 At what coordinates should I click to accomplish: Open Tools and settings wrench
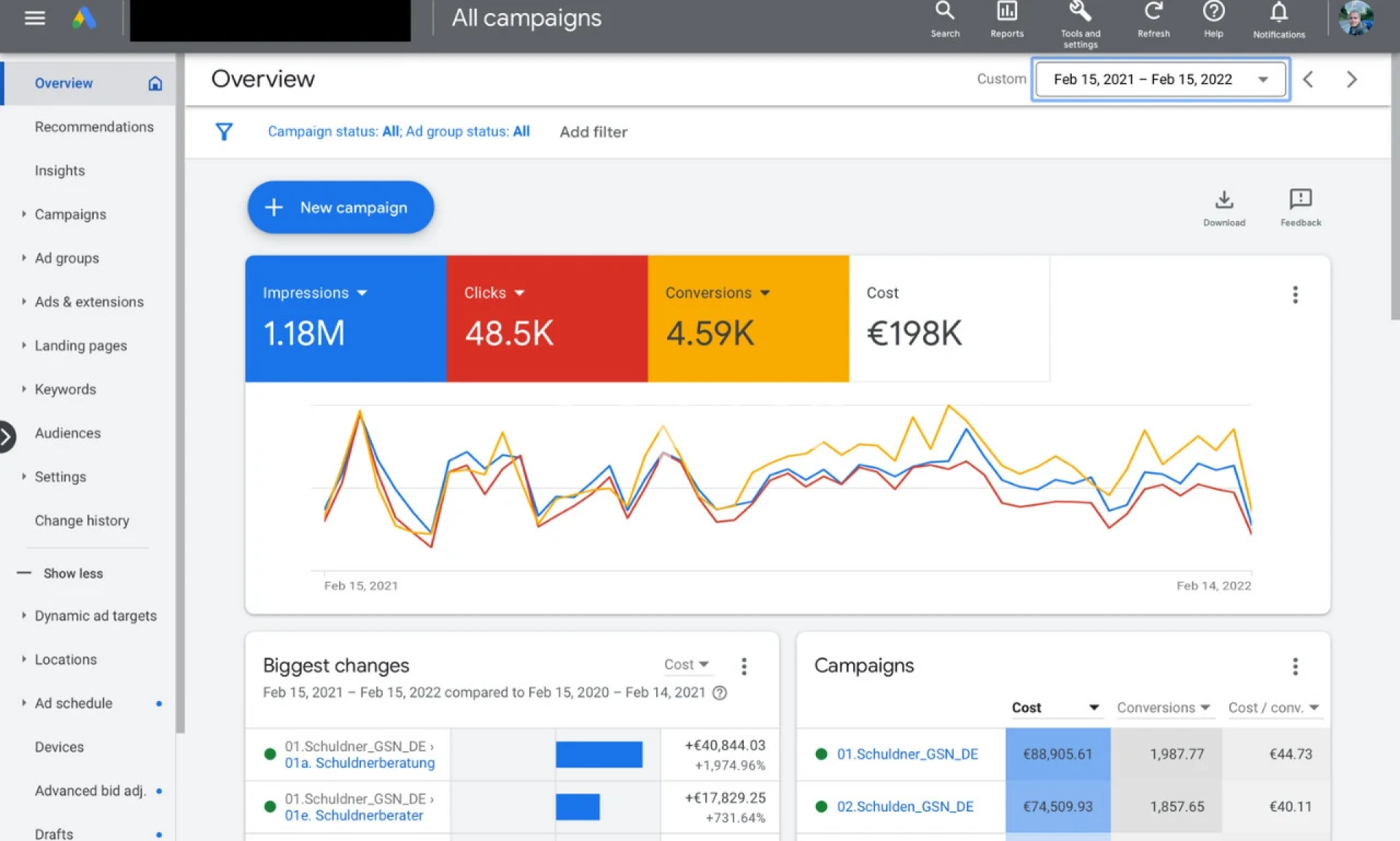pos(1080,12)
